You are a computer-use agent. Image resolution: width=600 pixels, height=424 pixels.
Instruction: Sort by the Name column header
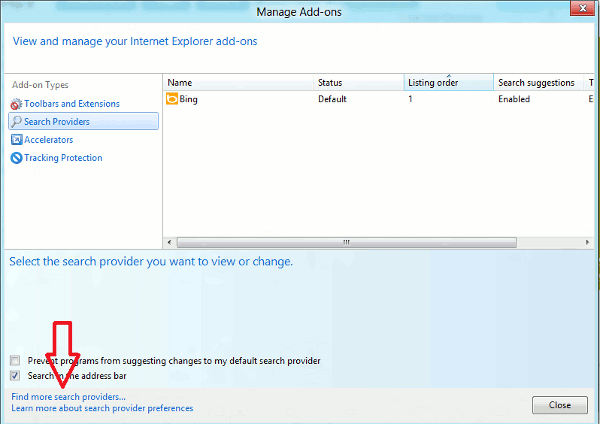pos(238,83)
